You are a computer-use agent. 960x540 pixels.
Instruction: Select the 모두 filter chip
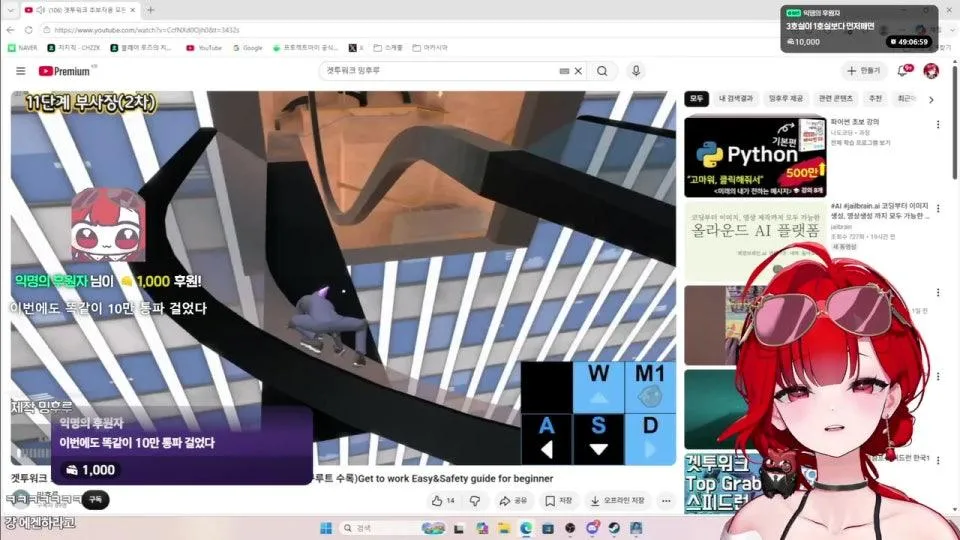[x=697, y=99]
